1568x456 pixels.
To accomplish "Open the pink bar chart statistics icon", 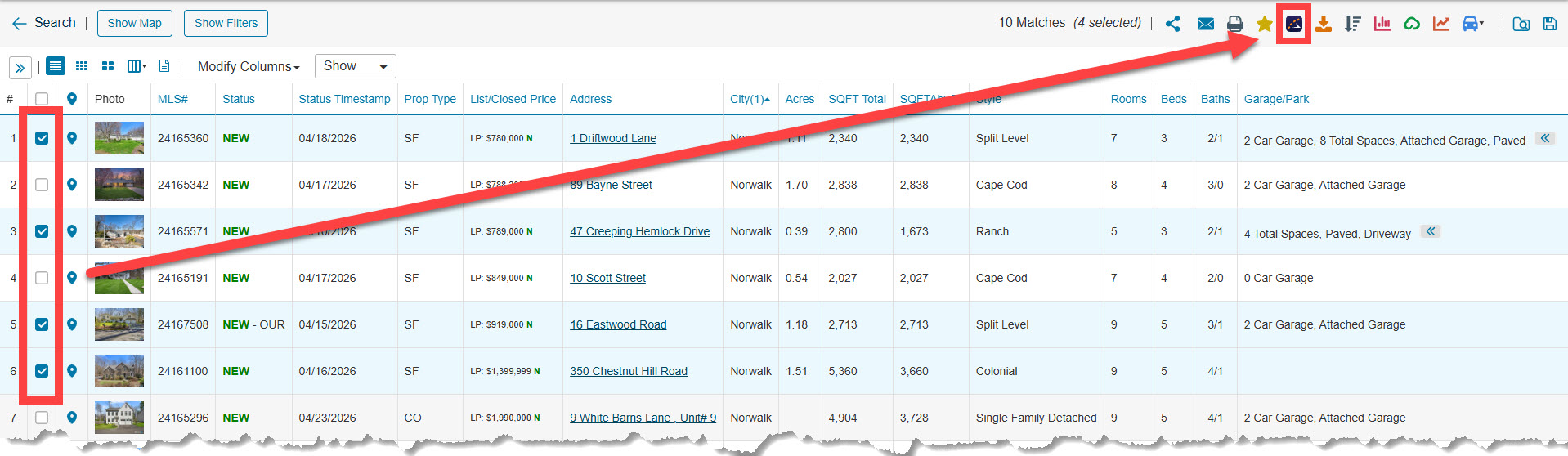I will point(1382,24).
